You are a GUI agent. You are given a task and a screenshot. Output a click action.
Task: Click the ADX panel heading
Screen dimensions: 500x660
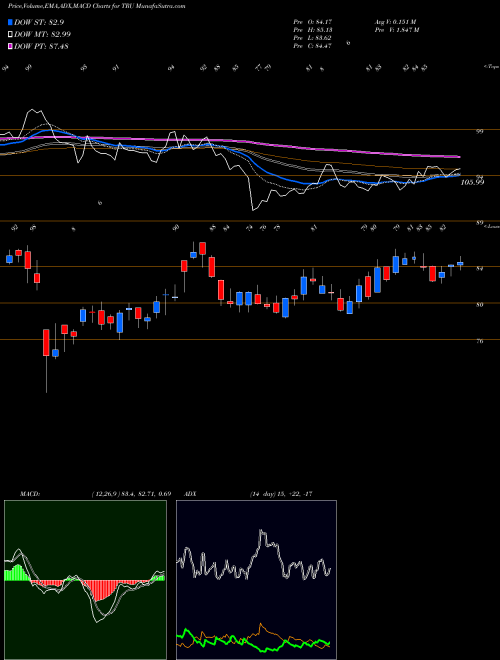coord(191,494)
